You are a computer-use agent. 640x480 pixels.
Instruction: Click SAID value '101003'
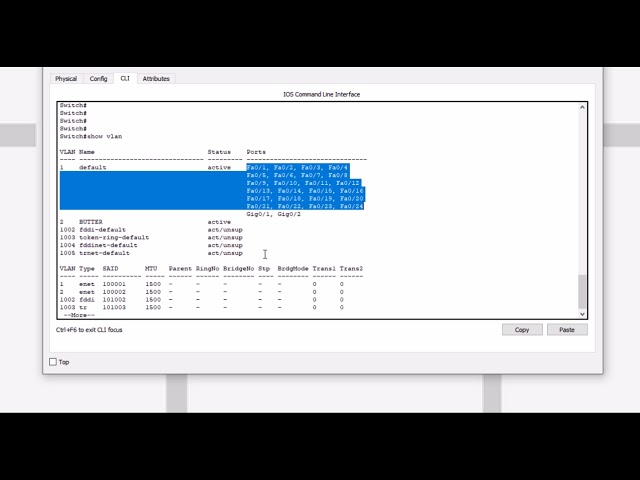click(x=114, y=307)
